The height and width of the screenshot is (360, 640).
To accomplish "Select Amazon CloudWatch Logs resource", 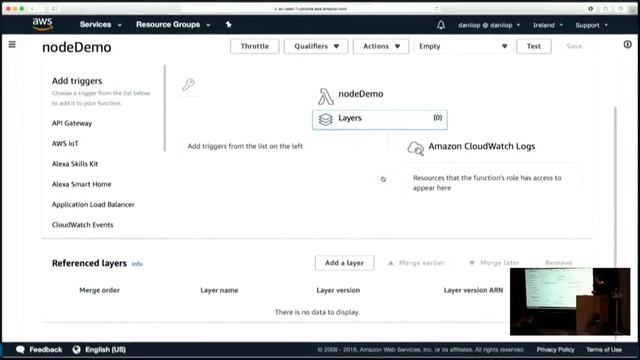I will click(x=482, y=146).
